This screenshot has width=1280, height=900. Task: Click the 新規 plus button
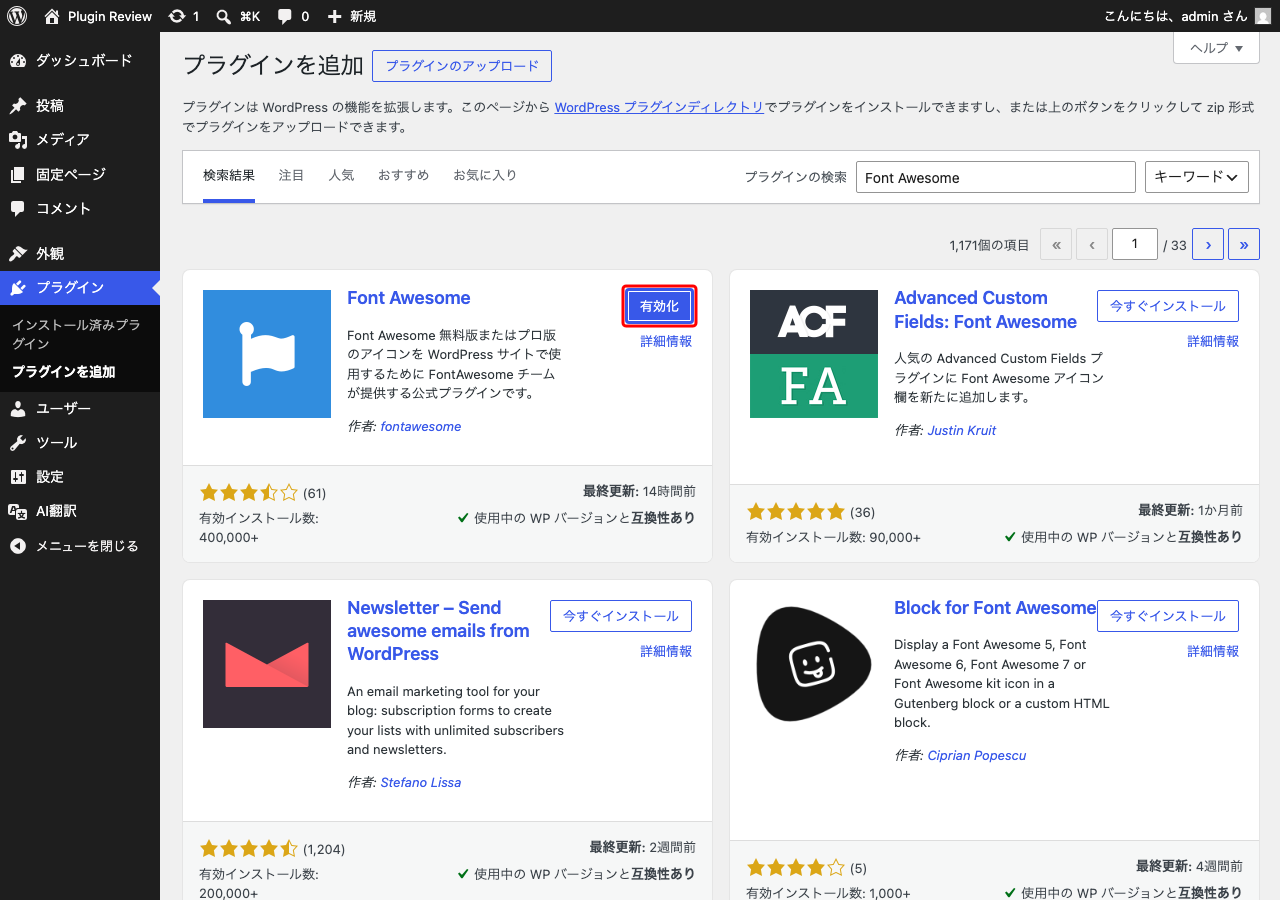coord(351,16)
